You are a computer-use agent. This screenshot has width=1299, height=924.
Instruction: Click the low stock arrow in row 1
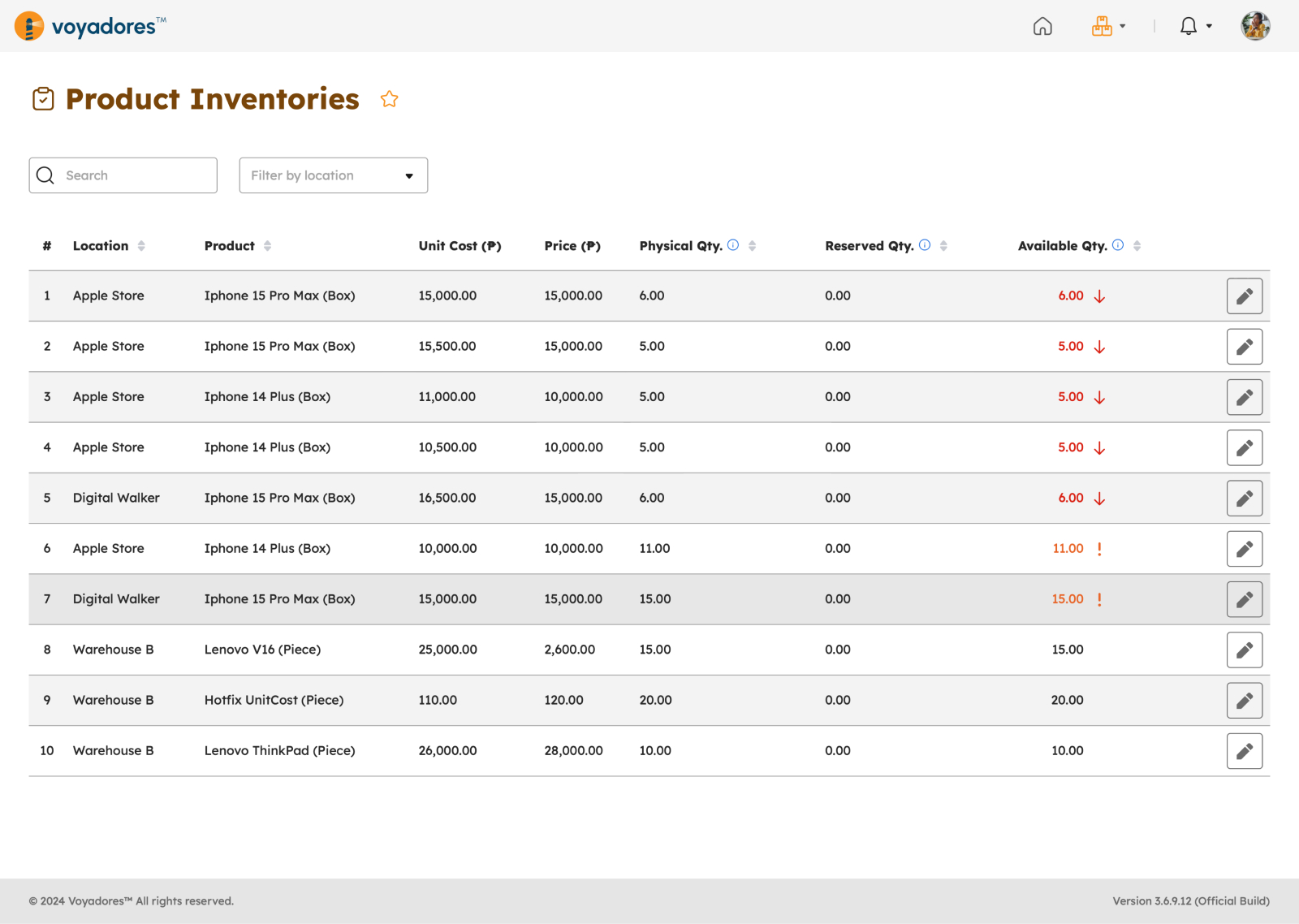(x=1099, y=296)
